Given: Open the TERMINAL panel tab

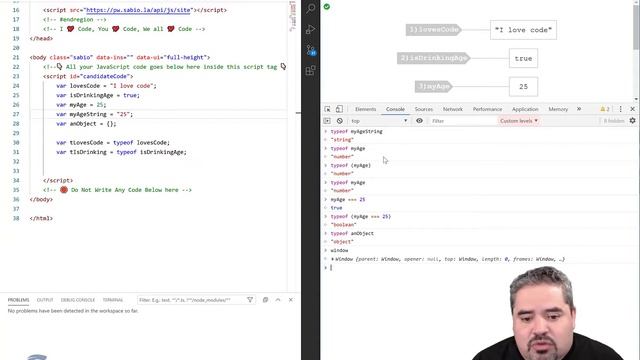Looking at the screenshot, I should (113, 300).
